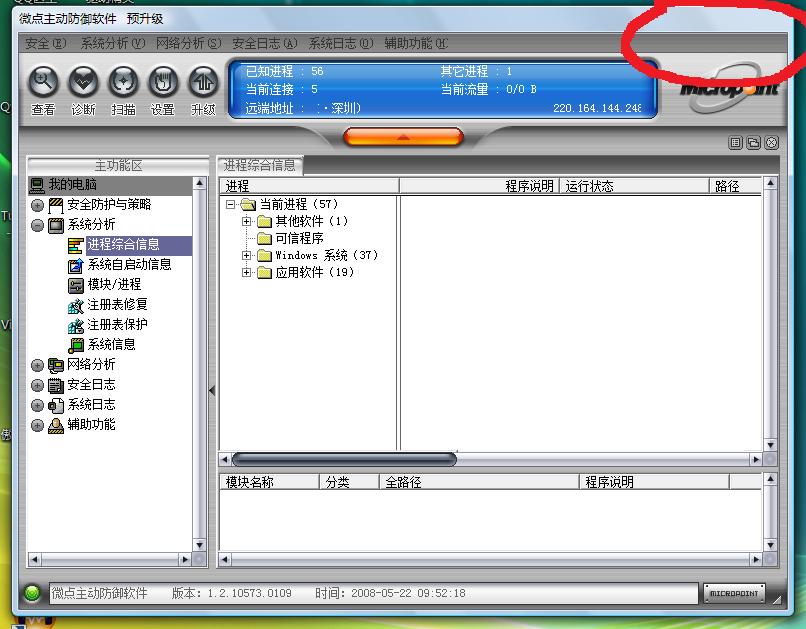Screen dimensions: 806x629
Task: Click the process list horizontal scrollbar thumb
Action: click(x=344, y=459)
